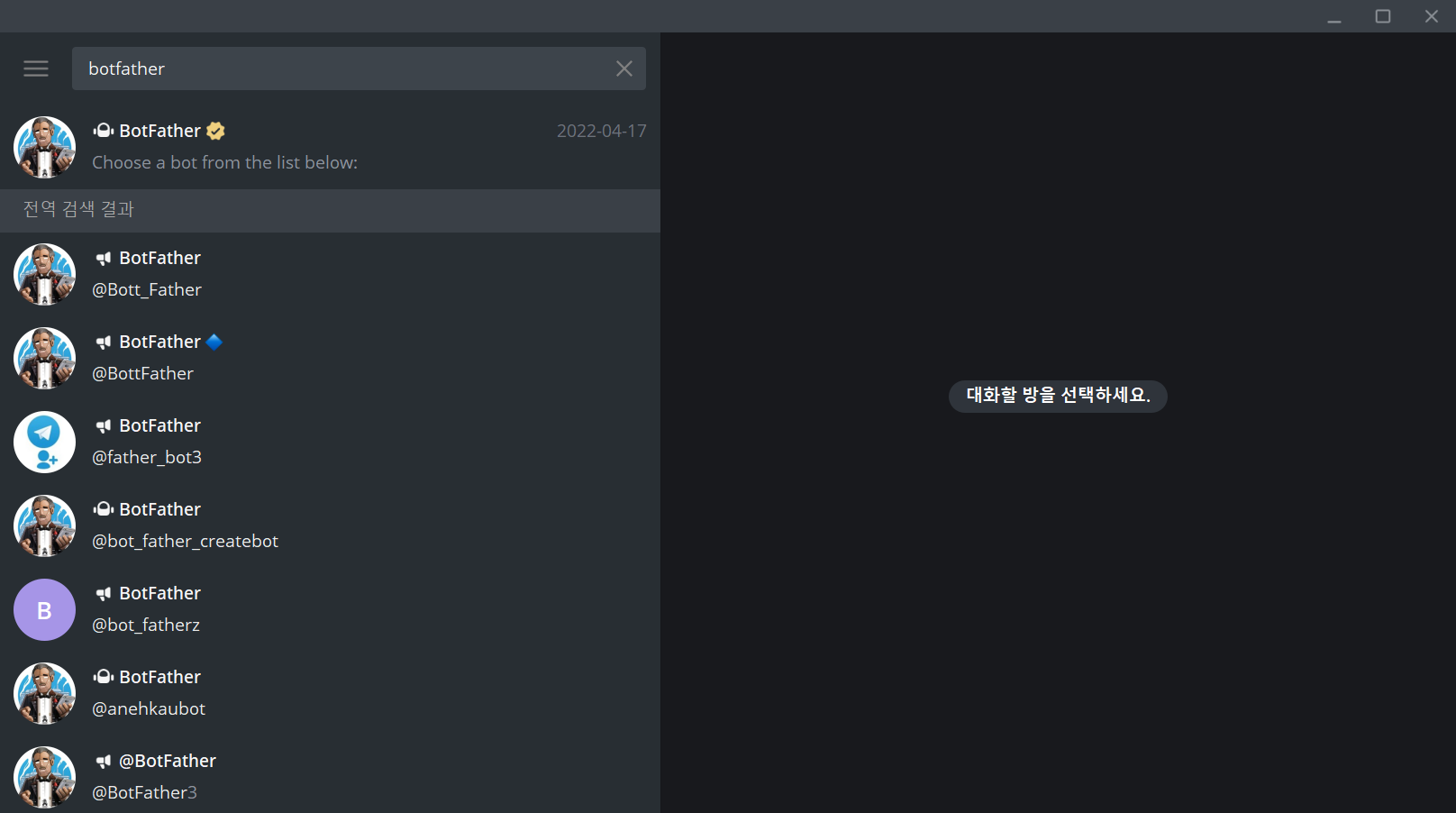The image size is (1456, 813).
Task: Click megaphone icon in @father_bot3 row
Action: (104, 426)
